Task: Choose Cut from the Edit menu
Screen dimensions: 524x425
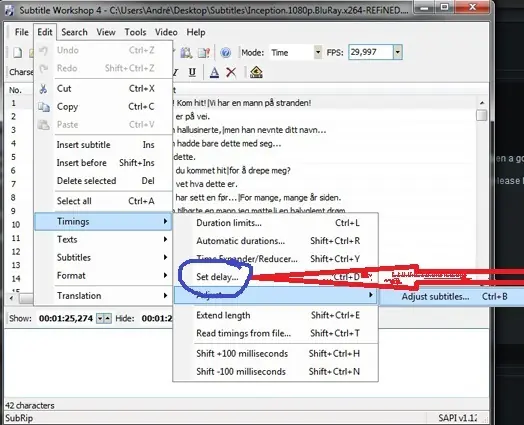Action: click(x=103, y=89)
